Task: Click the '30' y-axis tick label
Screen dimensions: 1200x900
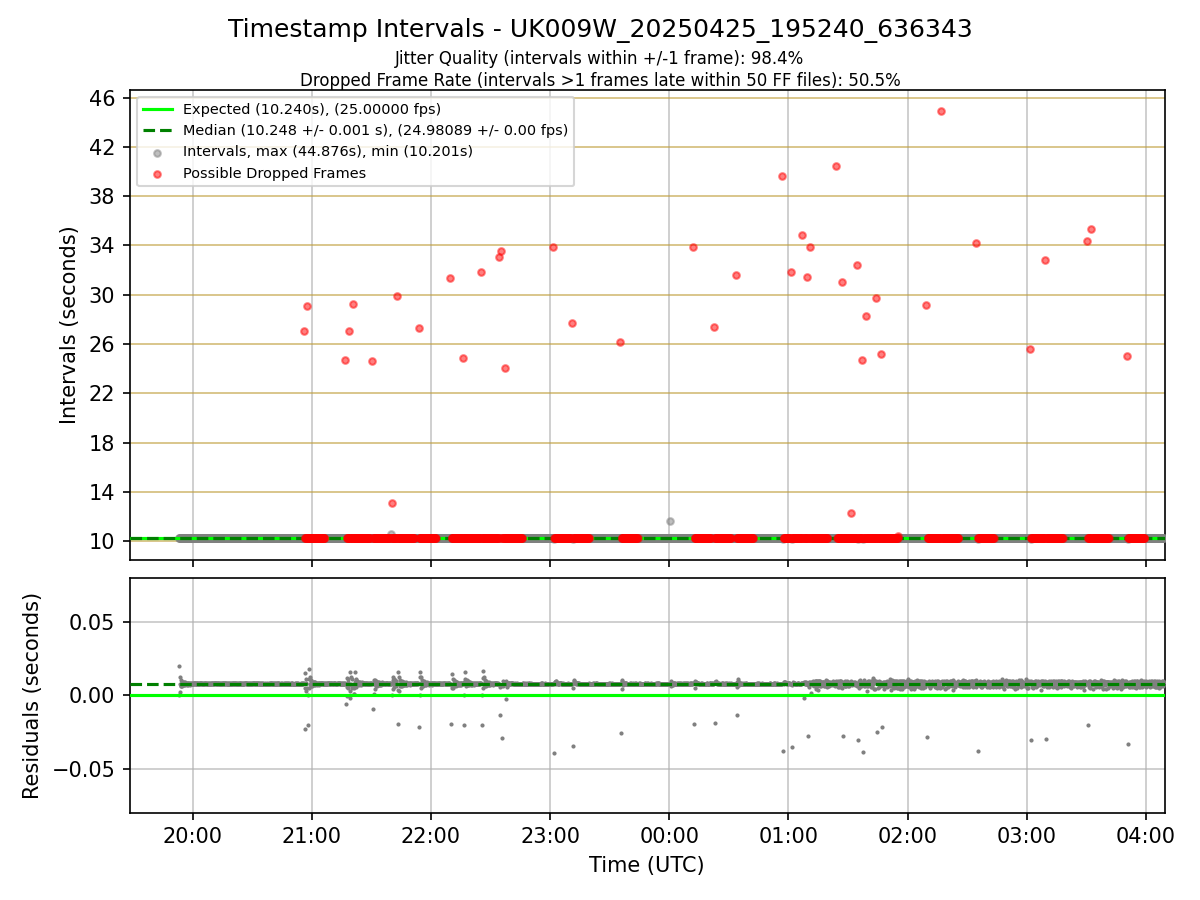Action: pyautogui.click(x=103, y=295)
